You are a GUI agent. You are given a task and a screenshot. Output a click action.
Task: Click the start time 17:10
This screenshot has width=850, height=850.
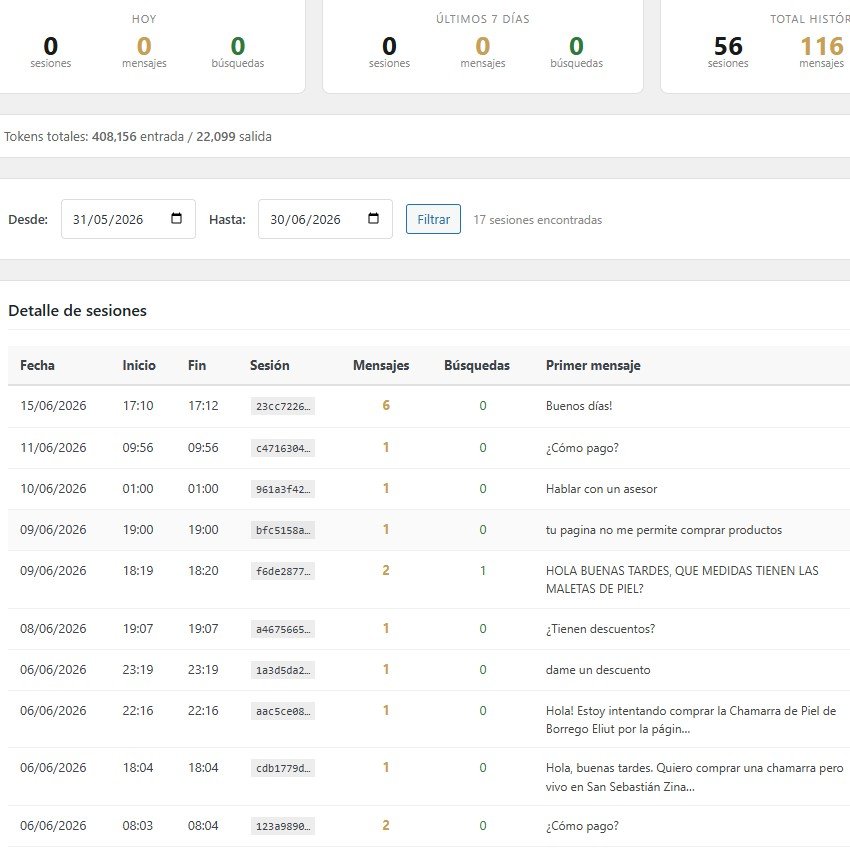(138, 405)
